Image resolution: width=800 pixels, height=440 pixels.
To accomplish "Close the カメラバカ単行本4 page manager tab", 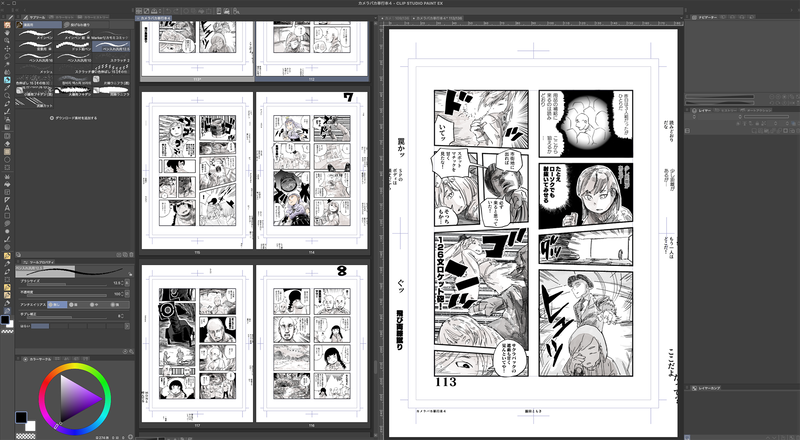I will coord(138,18).
